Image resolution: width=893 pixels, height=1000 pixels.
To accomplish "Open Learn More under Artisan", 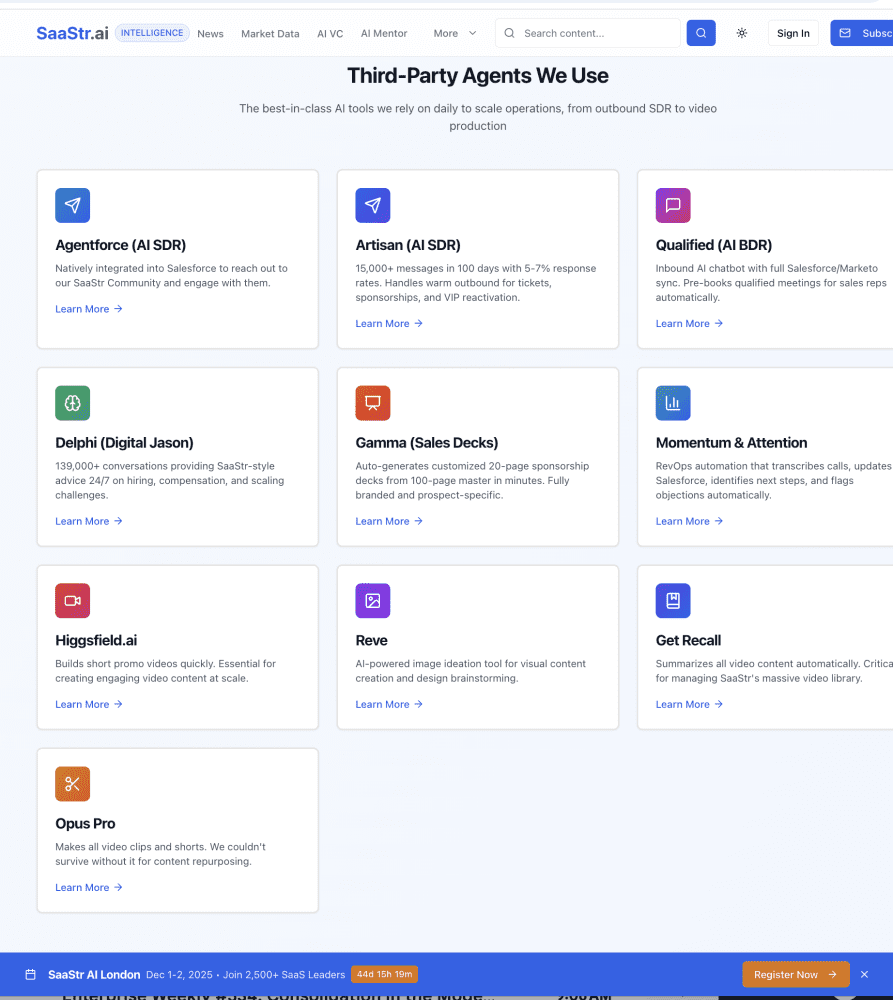I will pyautogui.click(x=389, y=323).
